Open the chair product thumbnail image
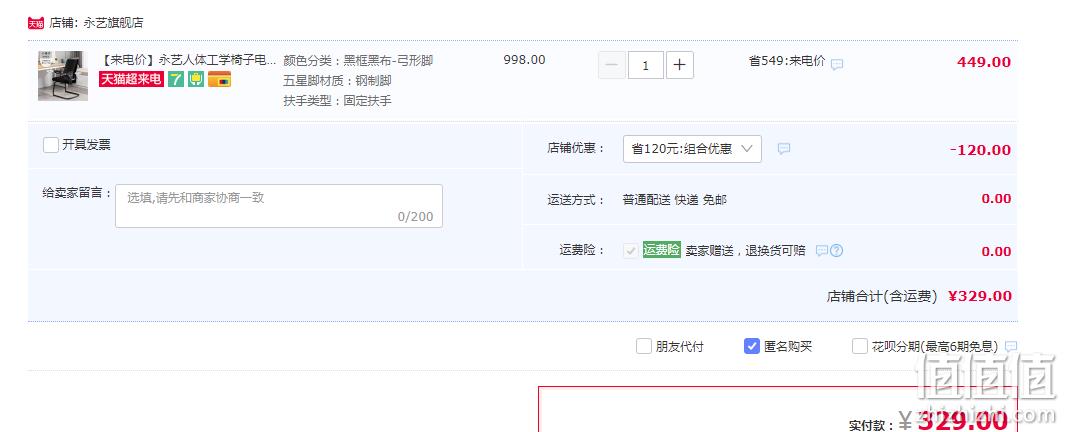The width and height of the screenshot is (1065, 432). pyautogui.click(x=63, y=76)
